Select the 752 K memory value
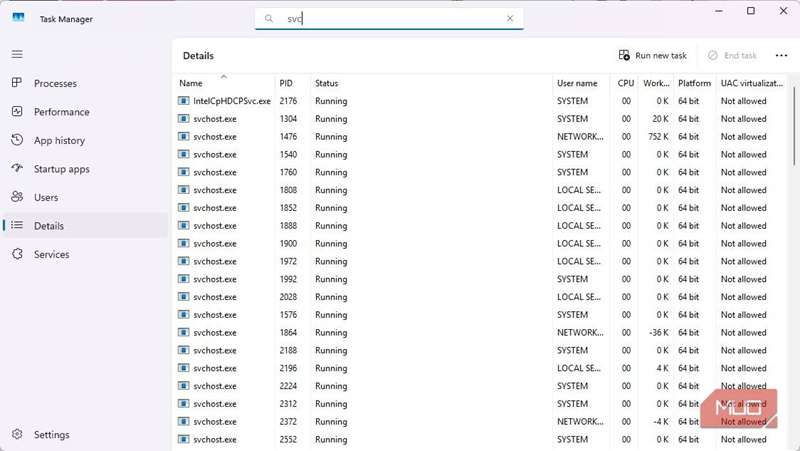The image size is (800, 451). coord(658,137)
